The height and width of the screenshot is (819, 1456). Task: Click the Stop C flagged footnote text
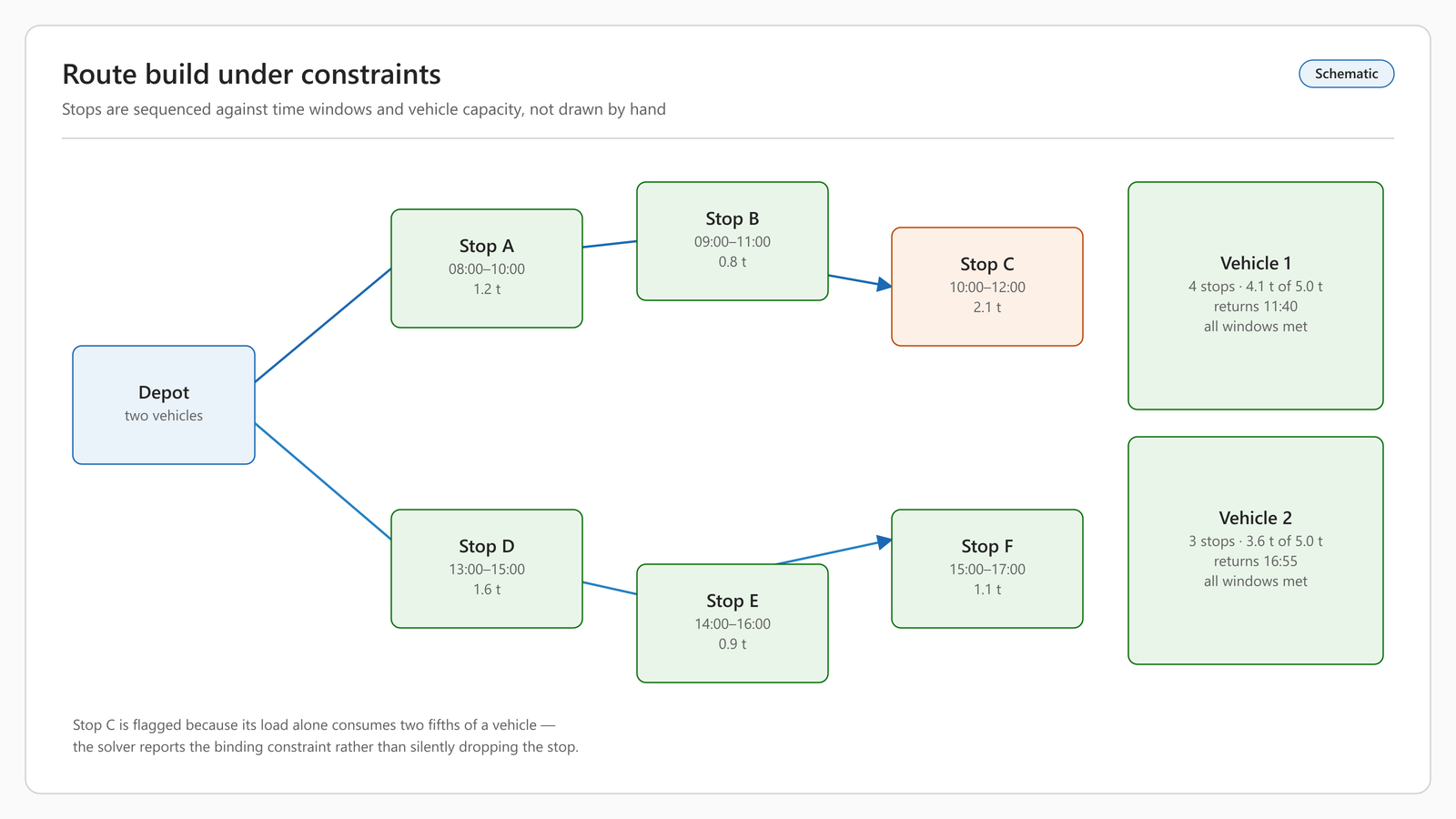pos(326,736)
